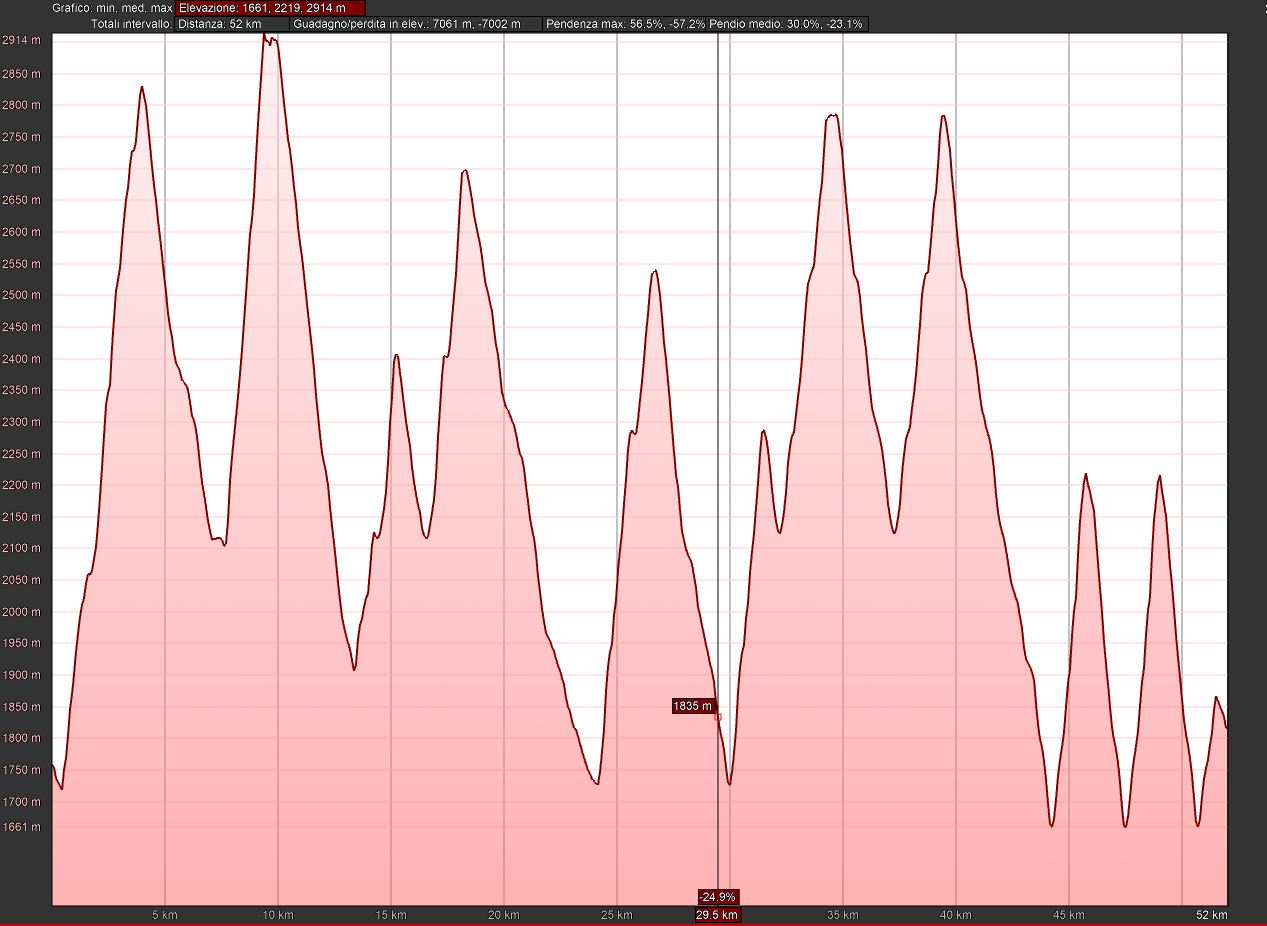Click the 1835 m elevation cursor label
The image size is (1267, 926).
point(693,706)
